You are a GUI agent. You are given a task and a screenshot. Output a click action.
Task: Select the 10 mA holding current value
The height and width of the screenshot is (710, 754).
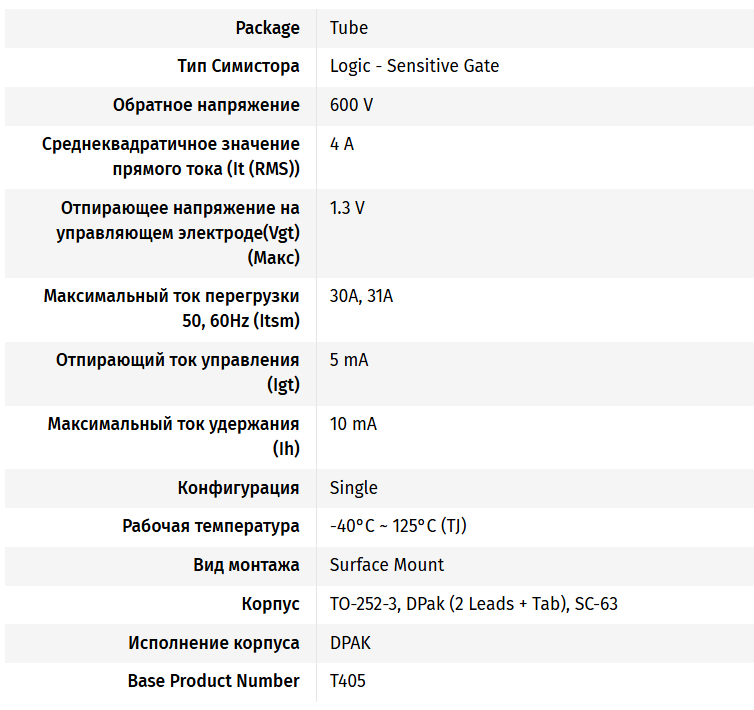point(353,424)
